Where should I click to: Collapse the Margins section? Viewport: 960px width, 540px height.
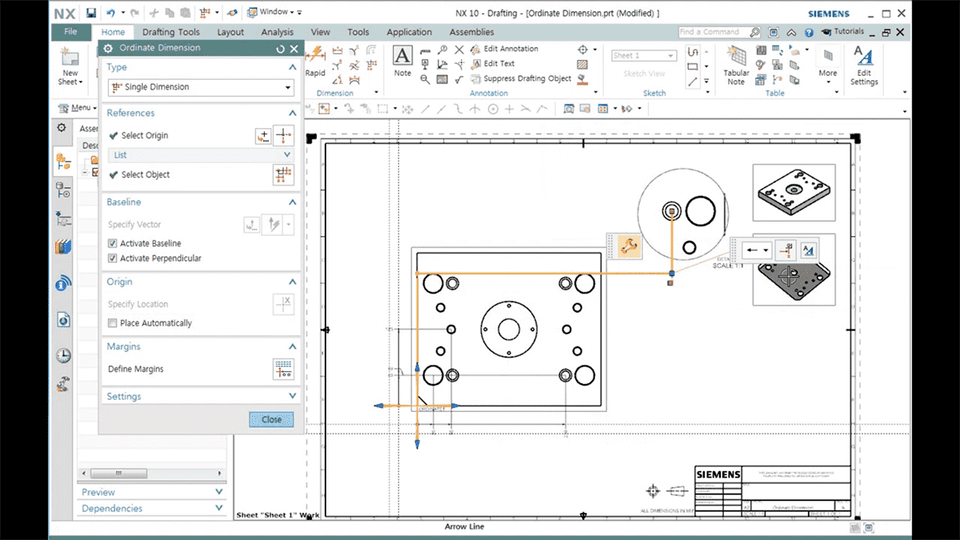click(x=292, y=347)
